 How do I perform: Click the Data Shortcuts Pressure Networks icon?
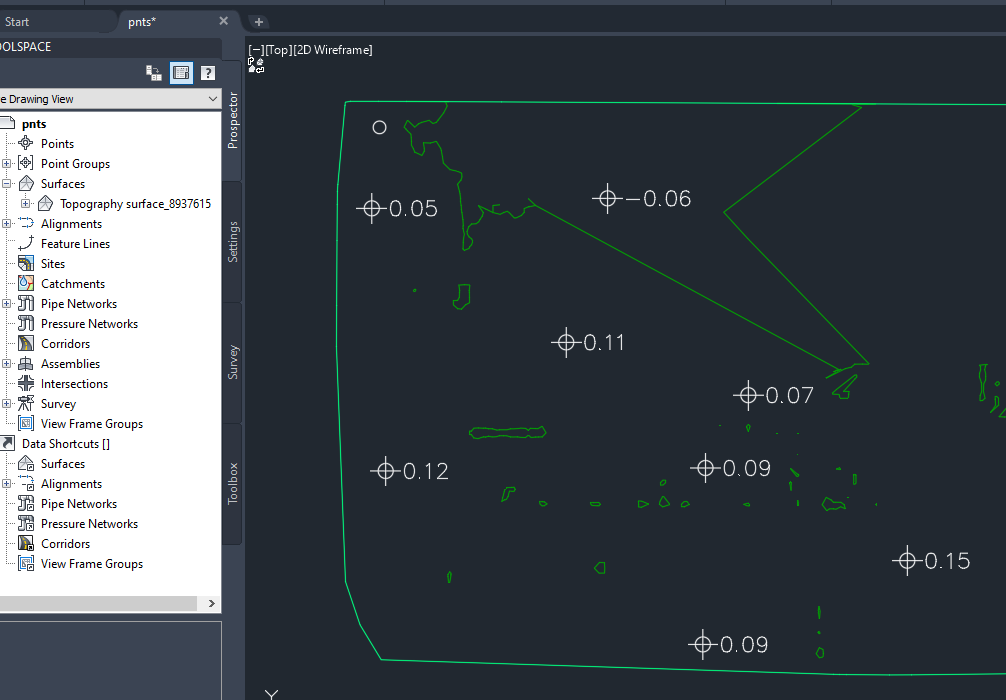[x=26, y=523]
